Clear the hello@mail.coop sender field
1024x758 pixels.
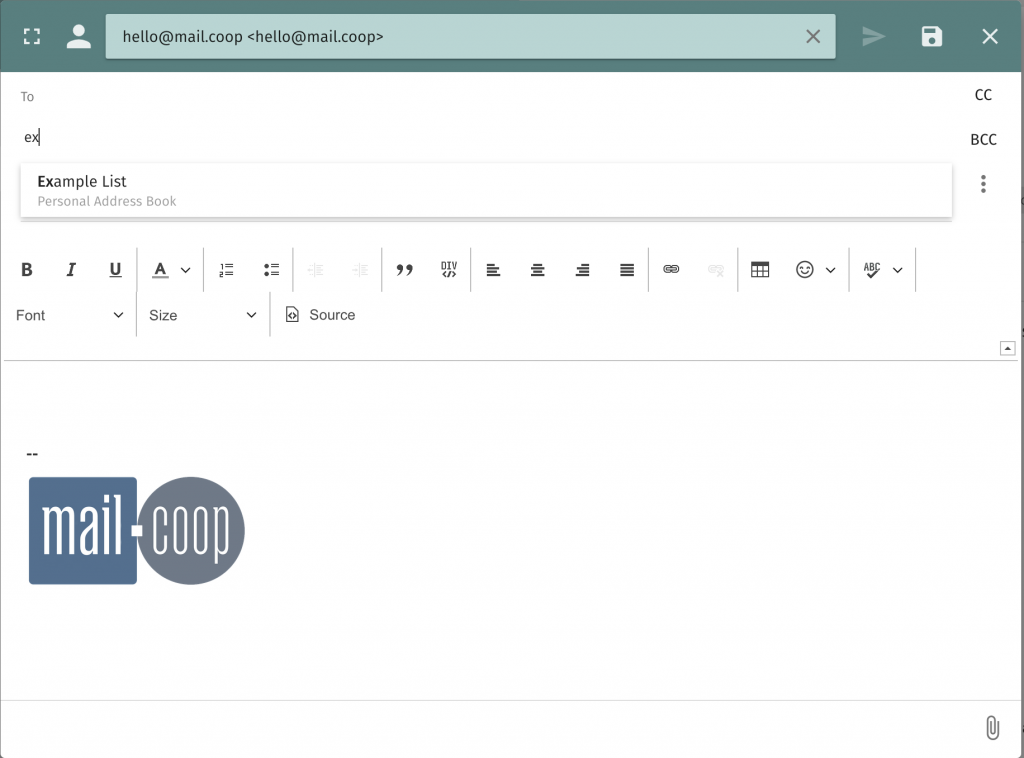coord(812,37)
